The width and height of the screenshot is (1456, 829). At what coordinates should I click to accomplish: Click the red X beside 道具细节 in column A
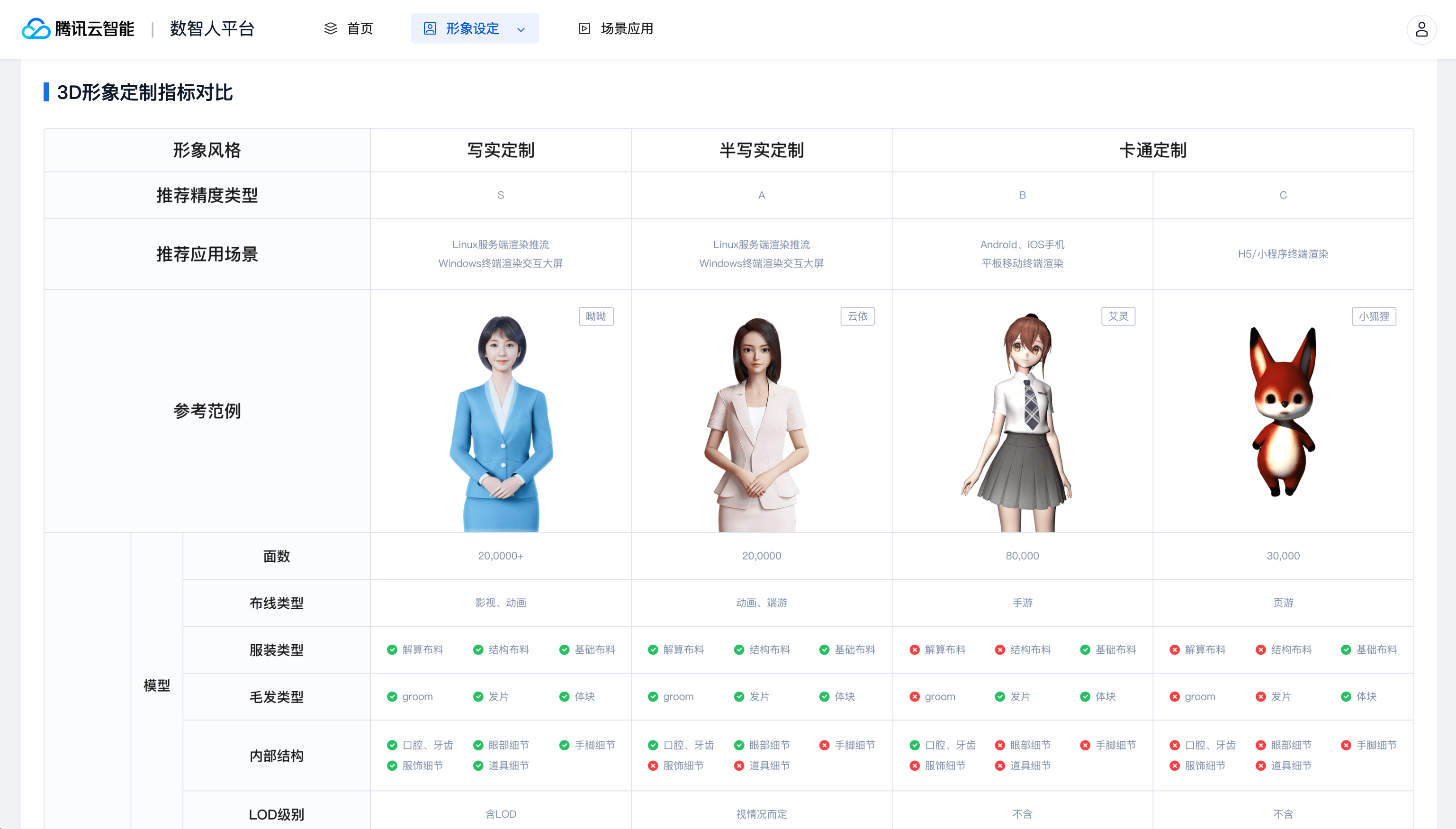[x=739, y=765]
